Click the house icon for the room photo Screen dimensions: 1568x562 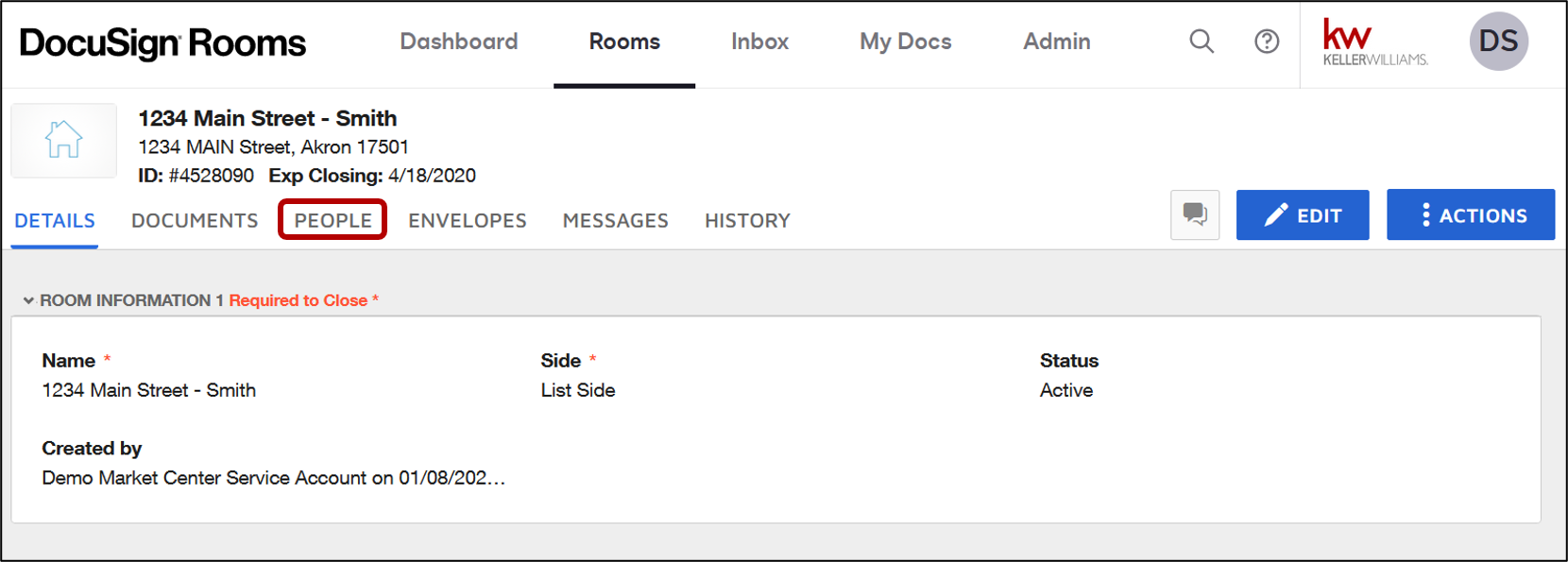tap(63, 140)
